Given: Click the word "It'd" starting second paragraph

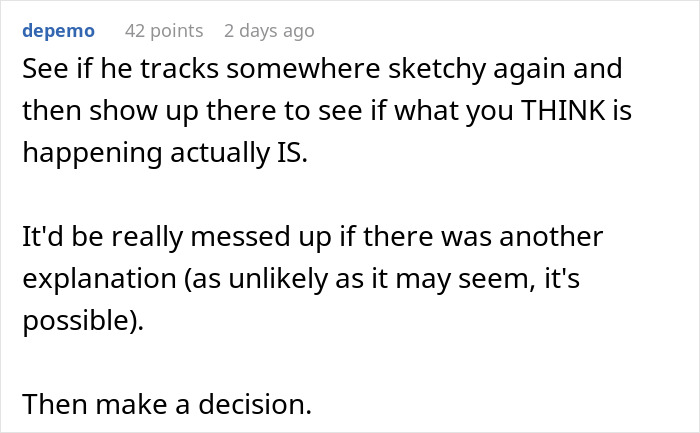Looking at the screenshot, I should pos(43,237).
